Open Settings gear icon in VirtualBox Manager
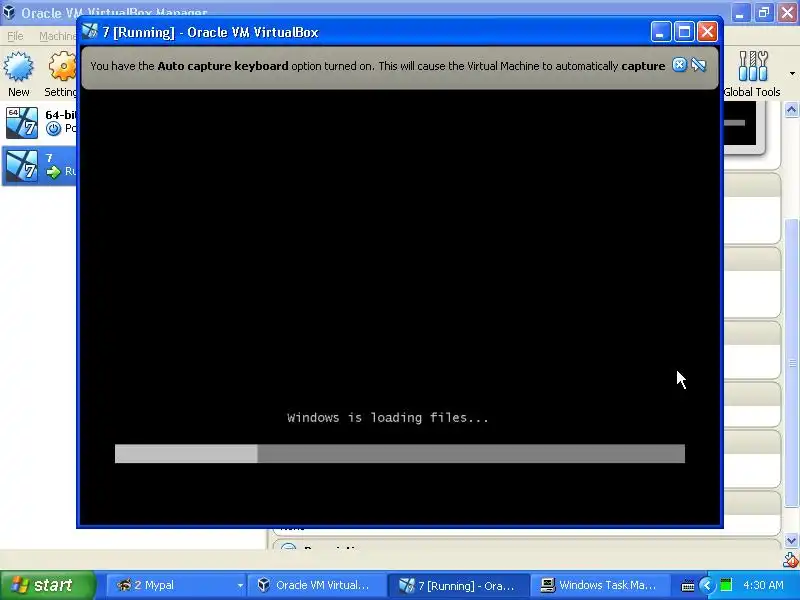This screenshot has height=600, width=800. [x=62, y=67]
